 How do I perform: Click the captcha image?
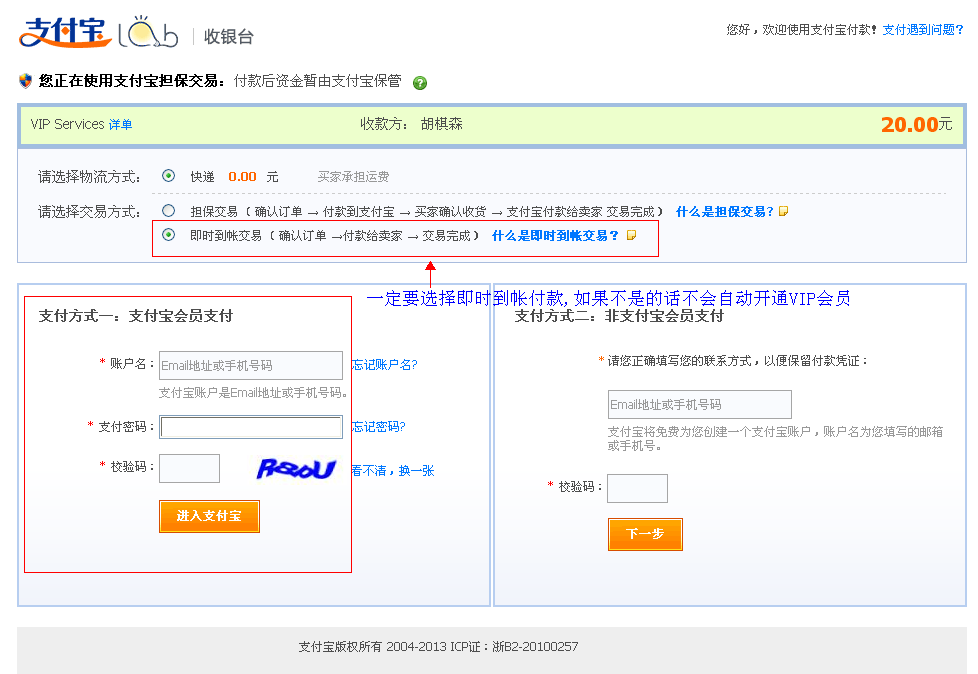click(296, 469)
